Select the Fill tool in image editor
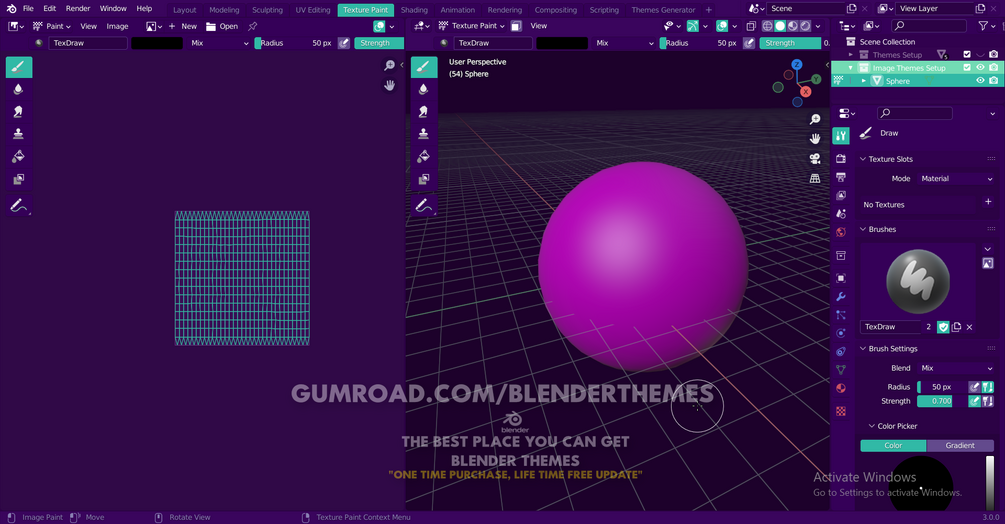This screenshot has height=524, width=1005. tap(19, 156)
